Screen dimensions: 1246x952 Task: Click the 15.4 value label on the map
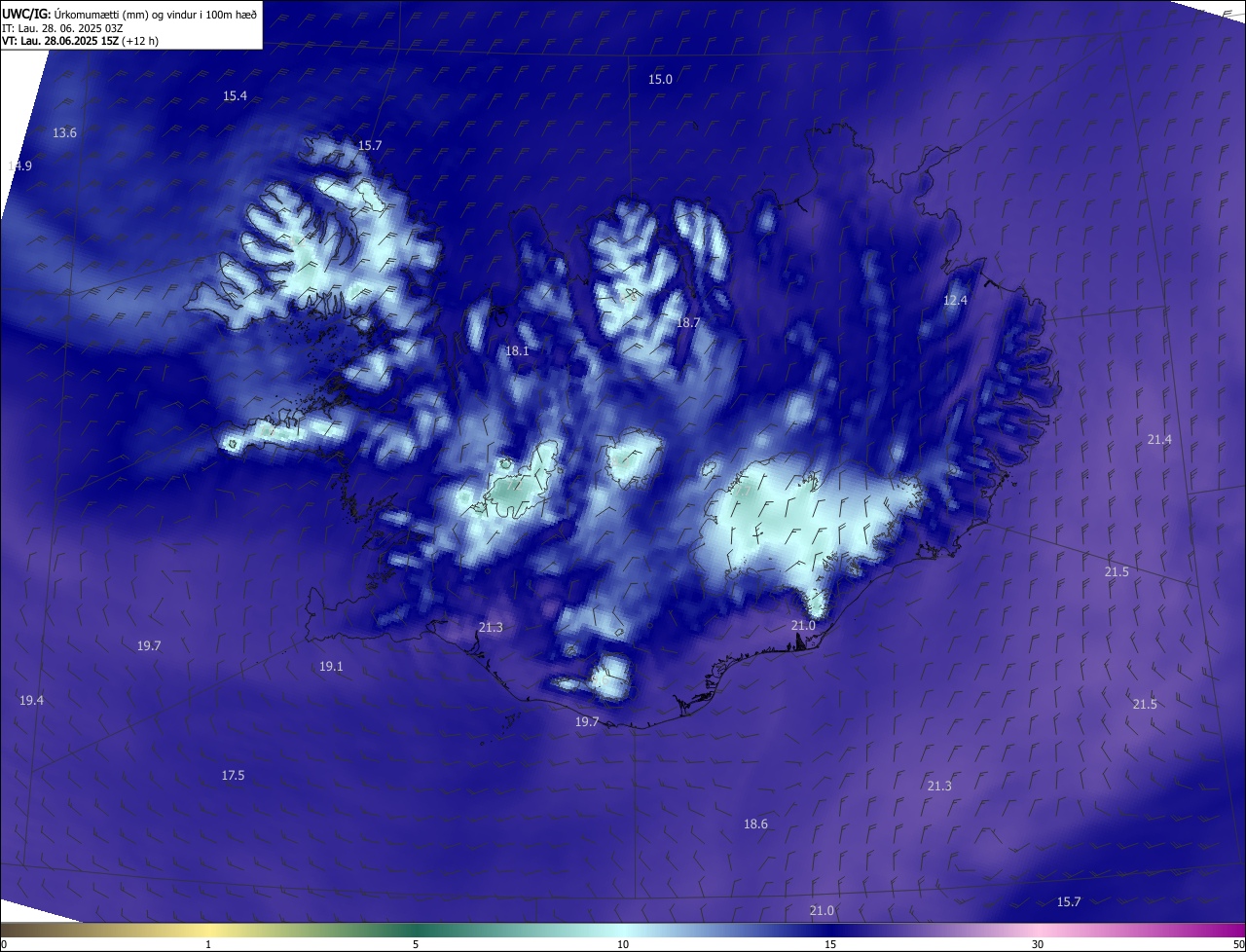pos(235,95)
